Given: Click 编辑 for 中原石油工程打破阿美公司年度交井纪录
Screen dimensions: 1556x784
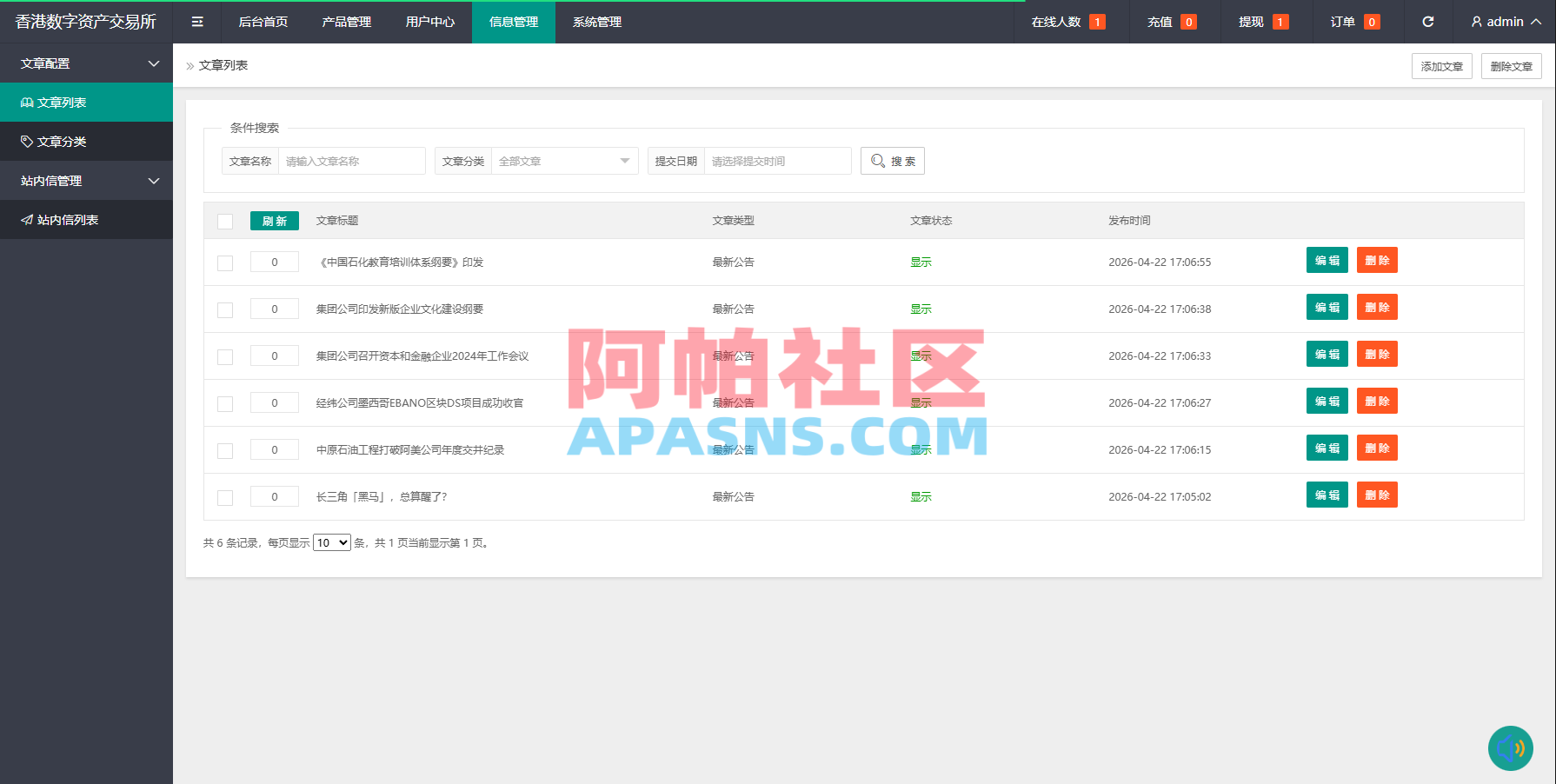Looking at the screenshot, I should 1327,448.
